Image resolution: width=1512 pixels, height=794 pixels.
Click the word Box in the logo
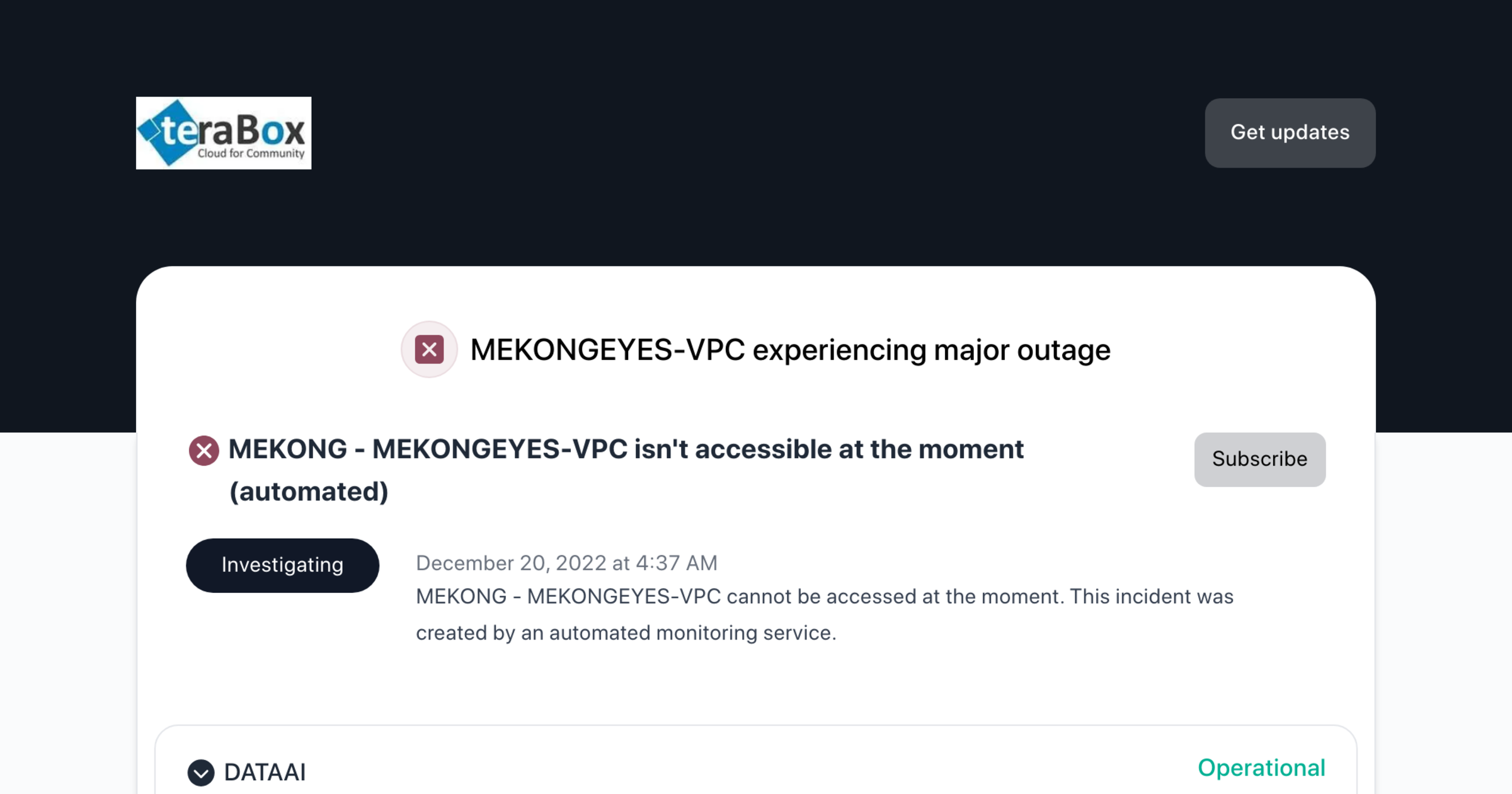(271, 130)
